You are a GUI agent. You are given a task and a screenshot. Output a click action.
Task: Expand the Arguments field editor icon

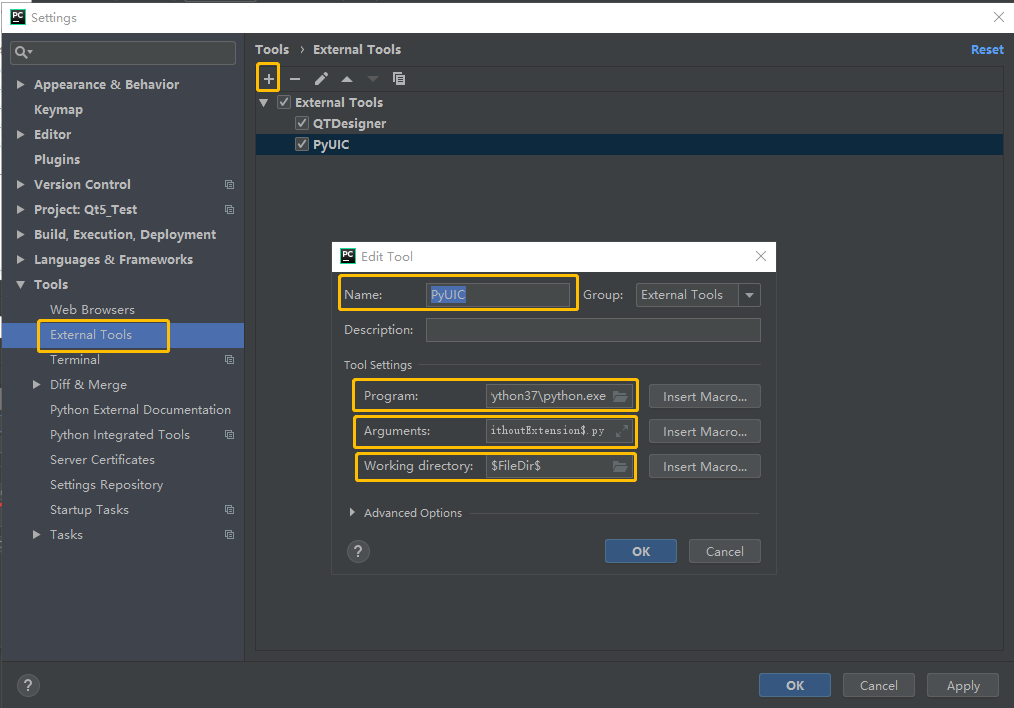pyautogui.click(x=621, y=431)
